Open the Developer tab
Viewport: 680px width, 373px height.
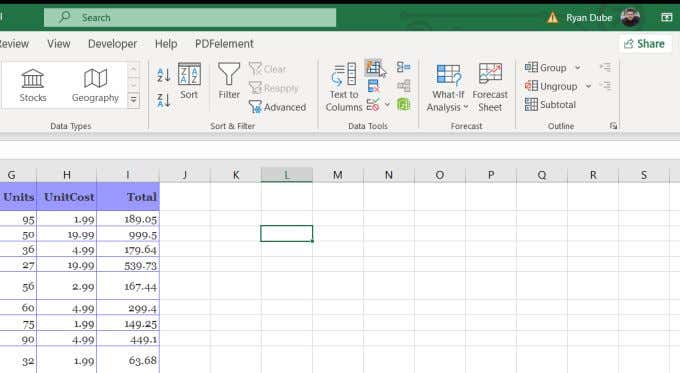[112, 44]
